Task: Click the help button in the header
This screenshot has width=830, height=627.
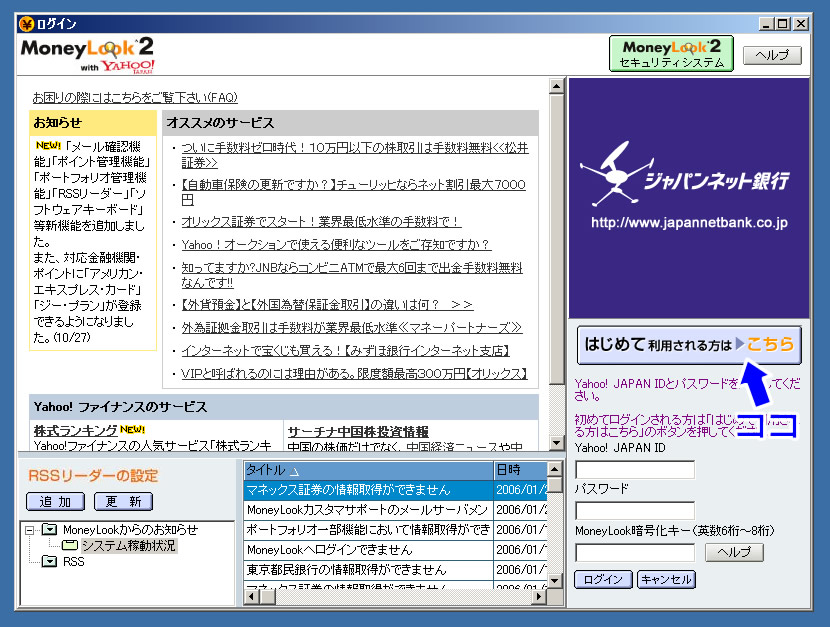Action: [x=772, y=55]
